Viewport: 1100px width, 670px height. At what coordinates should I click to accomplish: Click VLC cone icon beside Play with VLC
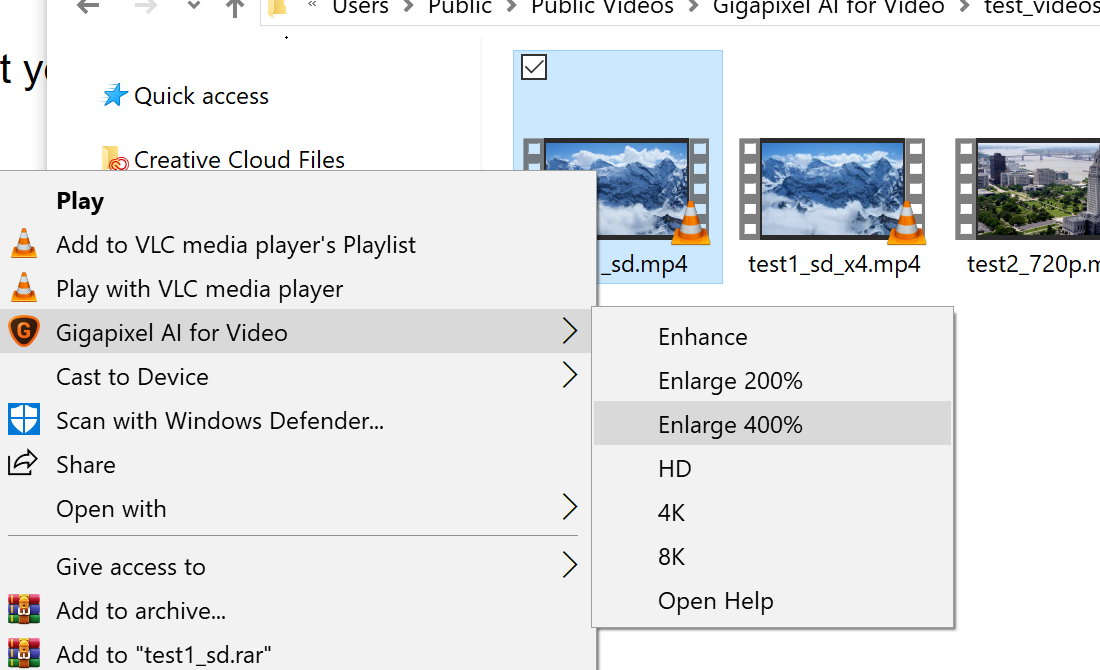coord(24,288)
